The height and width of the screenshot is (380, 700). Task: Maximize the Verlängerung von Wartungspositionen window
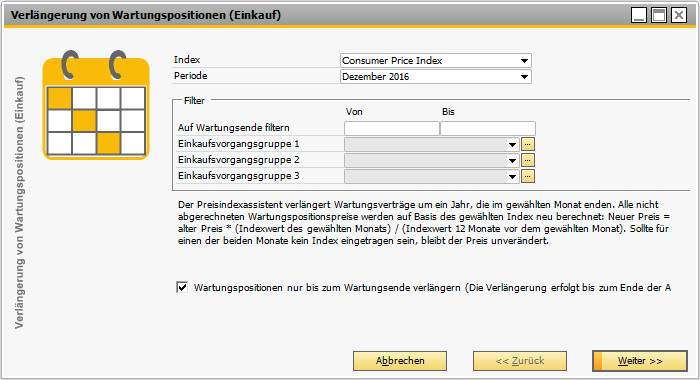[659, 15]
